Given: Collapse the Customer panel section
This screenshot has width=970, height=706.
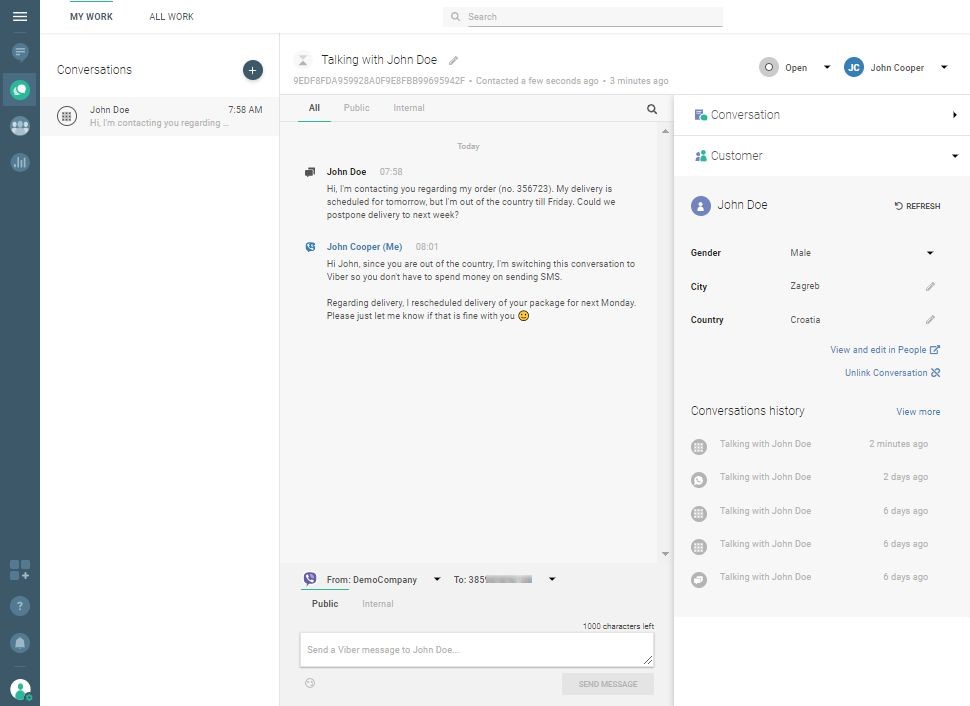Looking at the screenshot, I should (955, 156).
